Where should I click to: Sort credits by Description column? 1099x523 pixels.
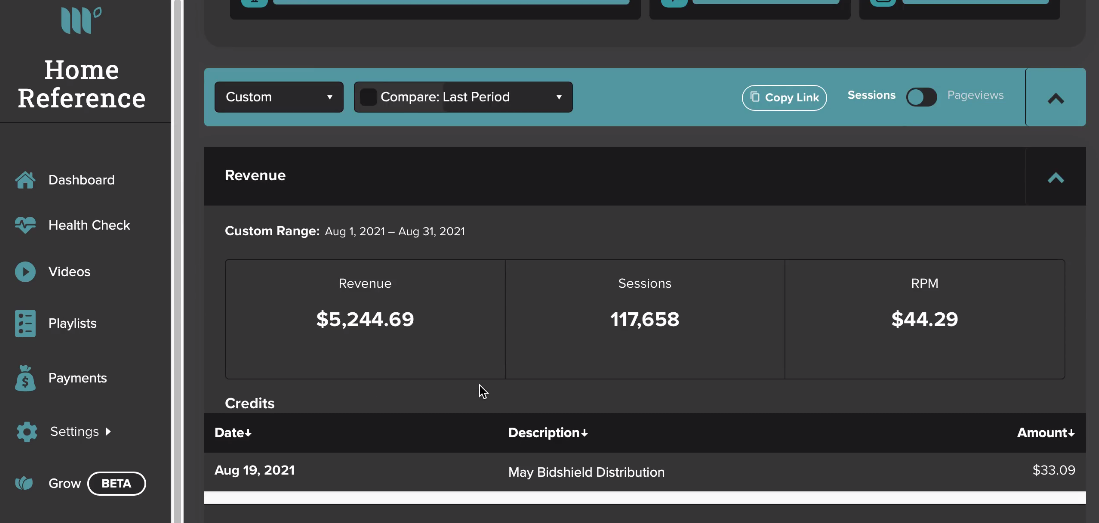(548, 433)
